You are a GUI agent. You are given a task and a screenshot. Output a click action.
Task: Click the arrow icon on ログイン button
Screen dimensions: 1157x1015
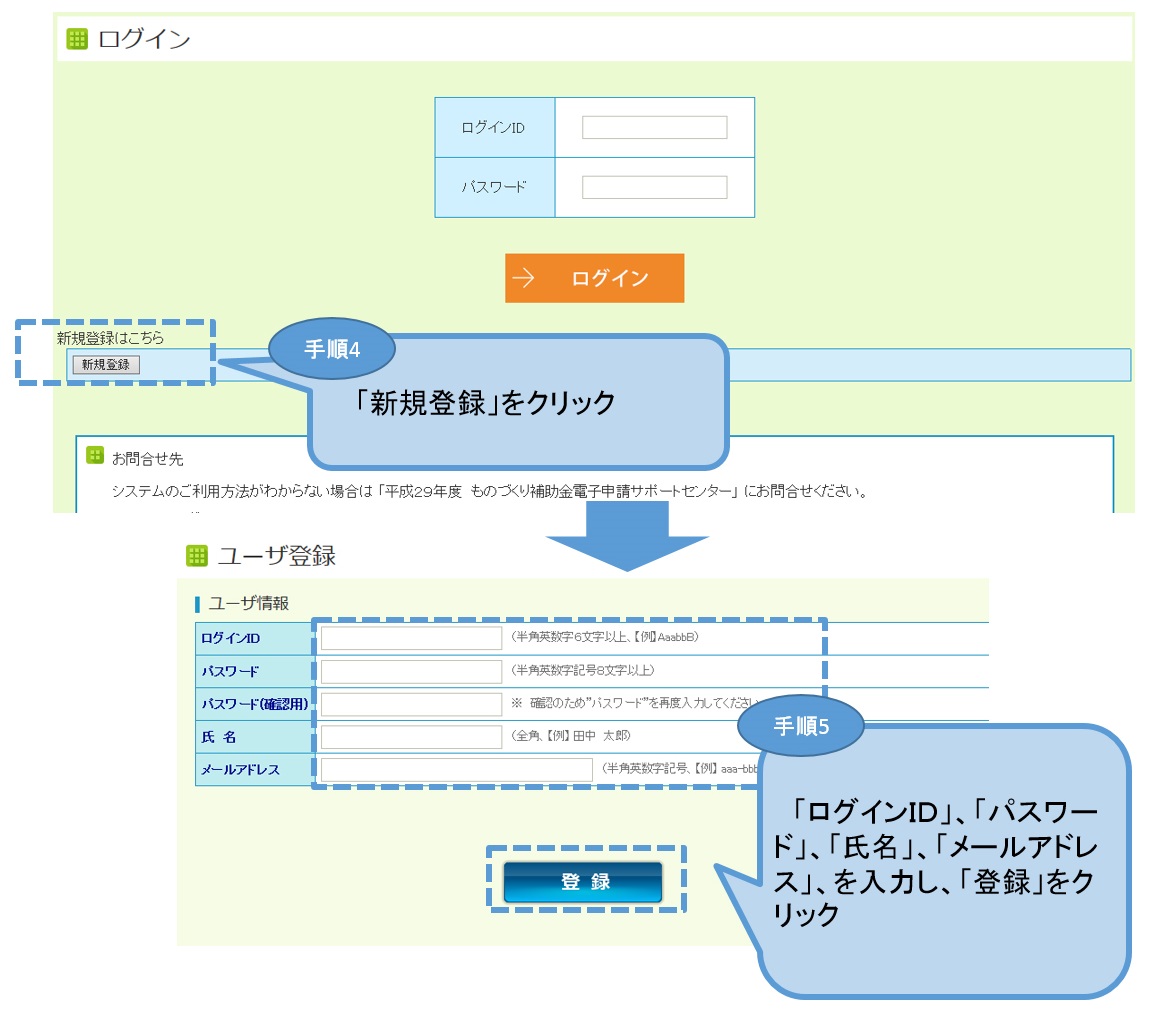point(523,278)
